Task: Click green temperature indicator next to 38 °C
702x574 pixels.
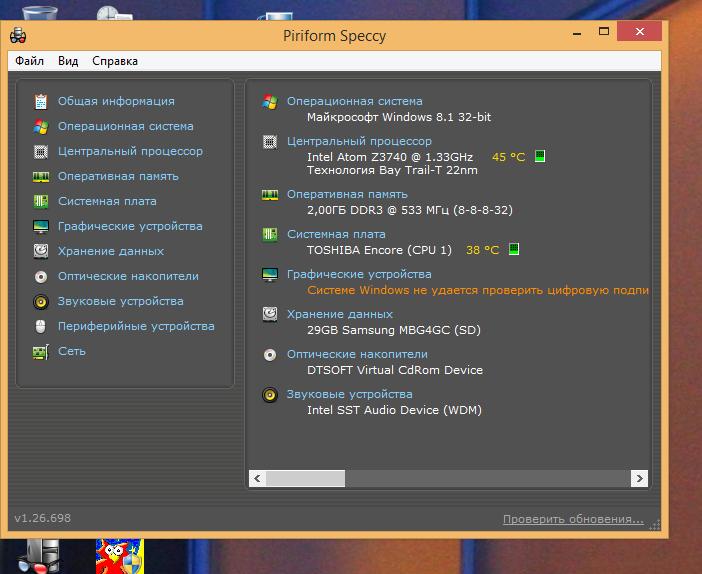Action: 514,249
